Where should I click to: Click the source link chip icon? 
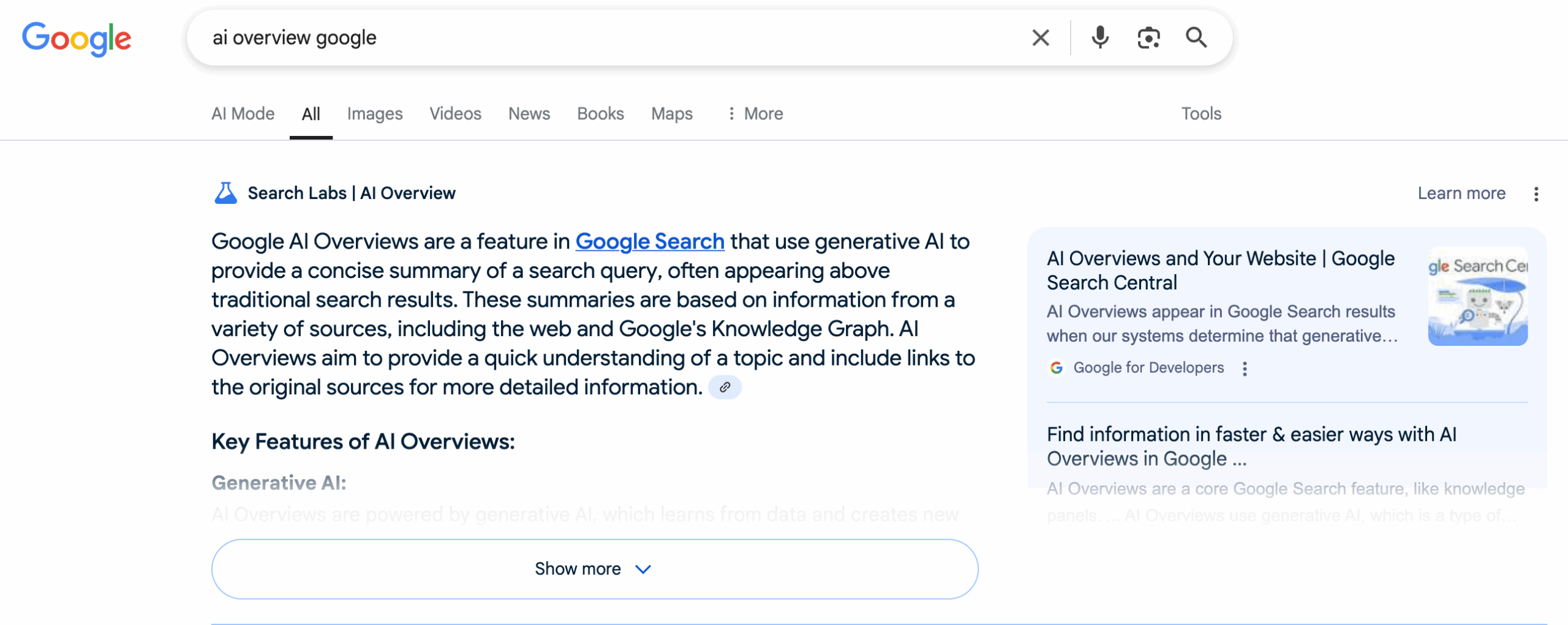tap(725, 387)
